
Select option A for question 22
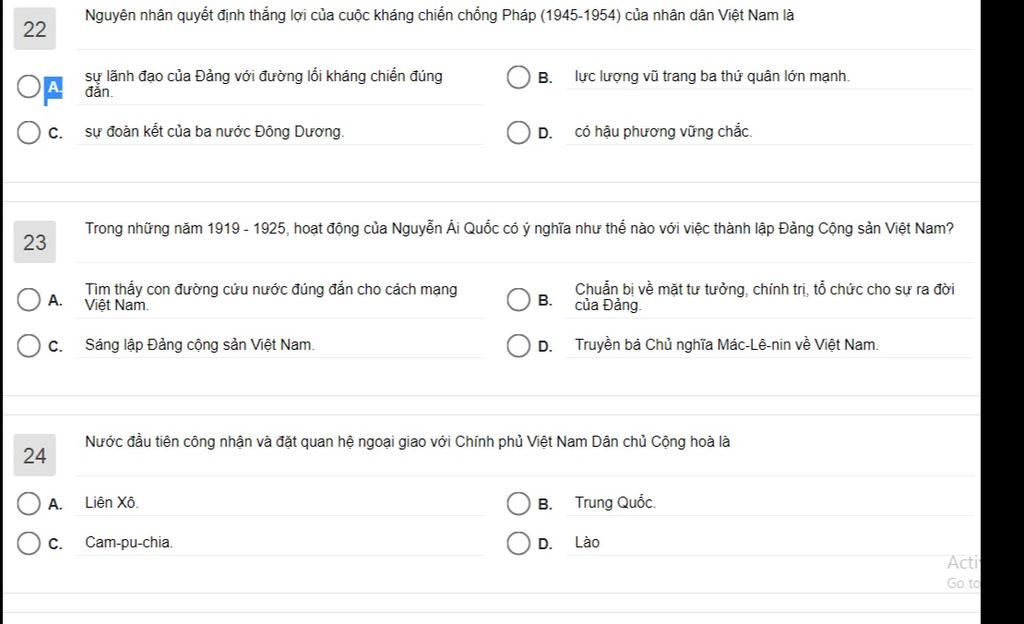click(x=29, y=86)
